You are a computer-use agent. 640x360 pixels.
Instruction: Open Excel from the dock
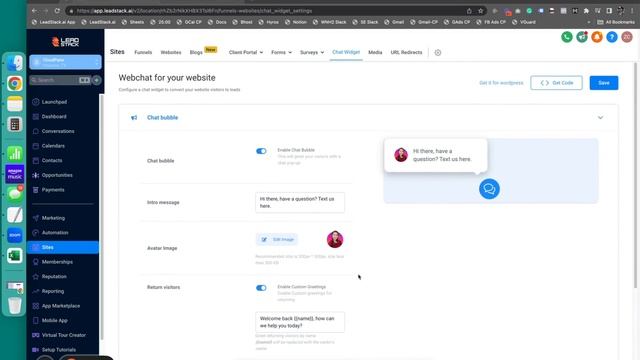(x=15, y=256)
